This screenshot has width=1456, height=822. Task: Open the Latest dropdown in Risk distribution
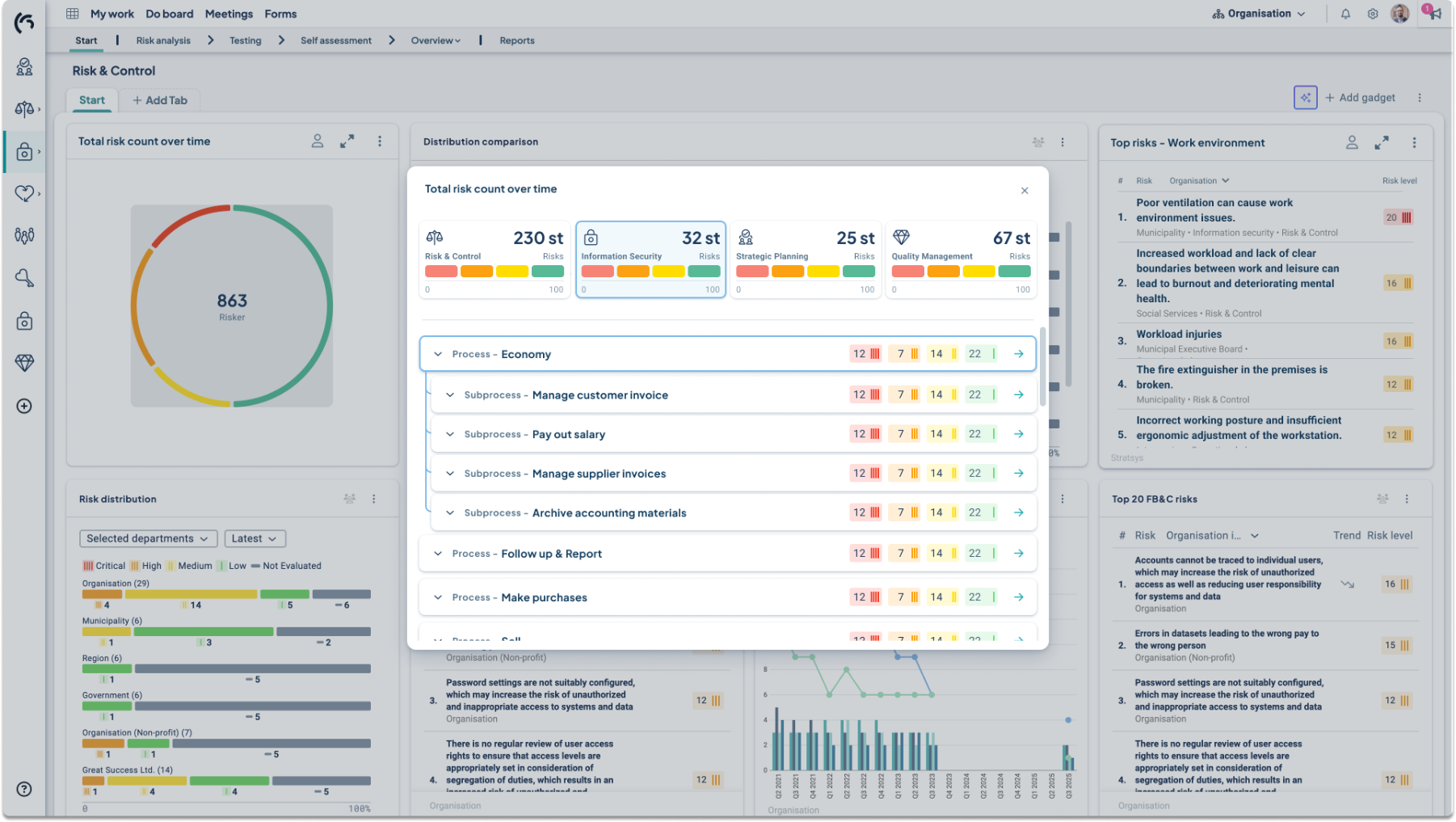click(255, 538)
